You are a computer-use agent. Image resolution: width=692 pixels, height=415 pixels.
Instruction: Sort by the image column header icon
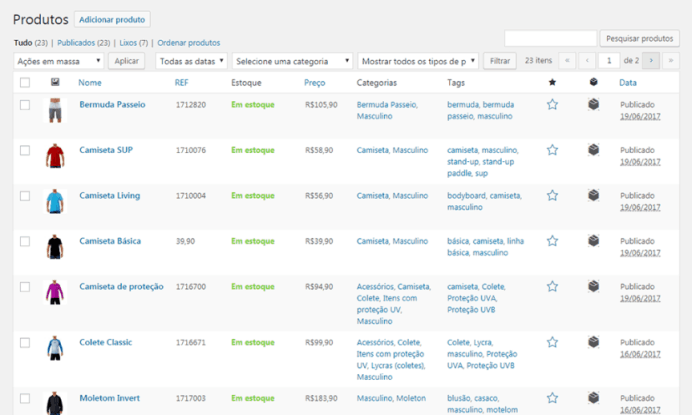pyautogui.click(x=55, y=82)
